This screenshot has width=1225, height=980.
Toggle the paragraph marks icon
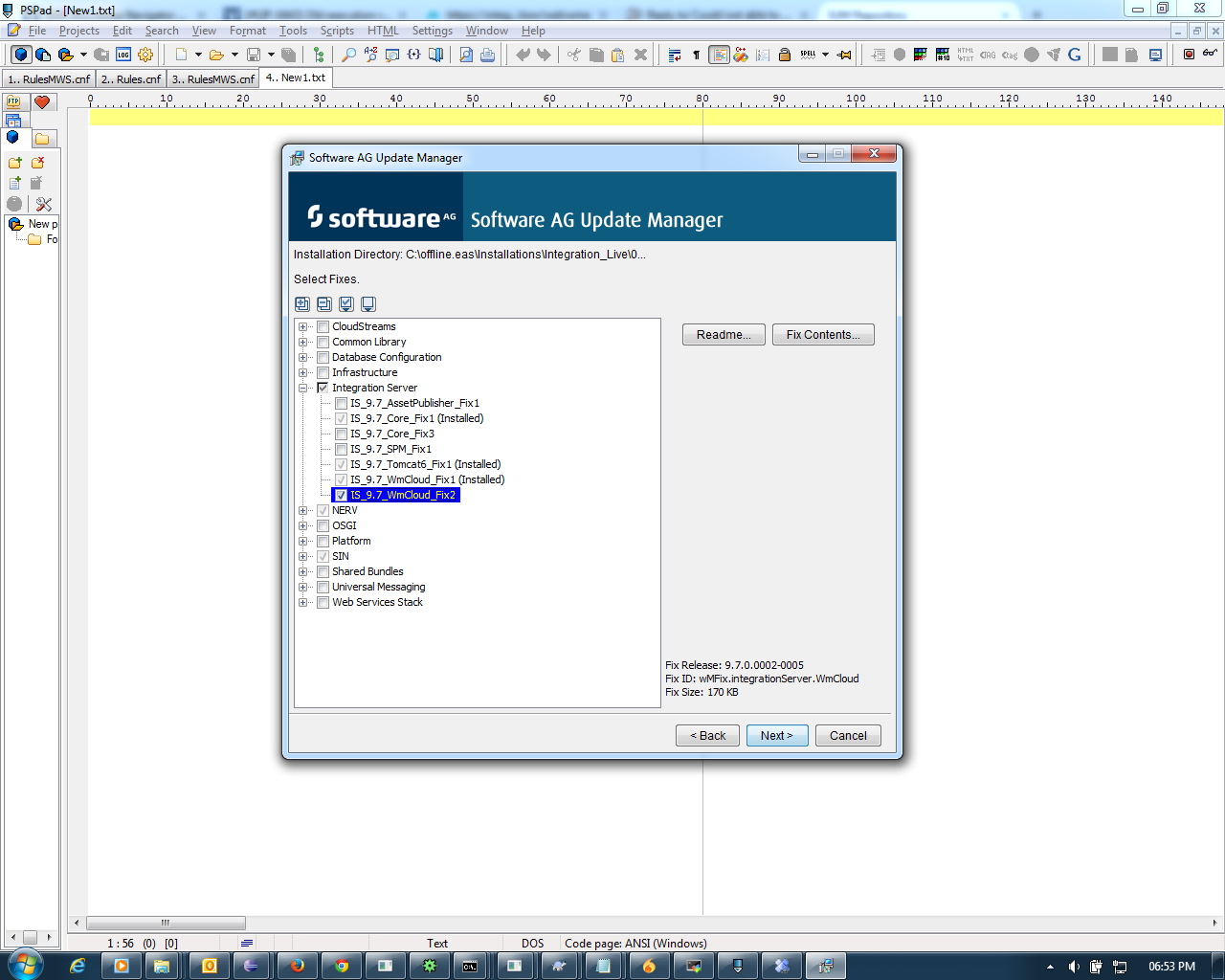696,55
